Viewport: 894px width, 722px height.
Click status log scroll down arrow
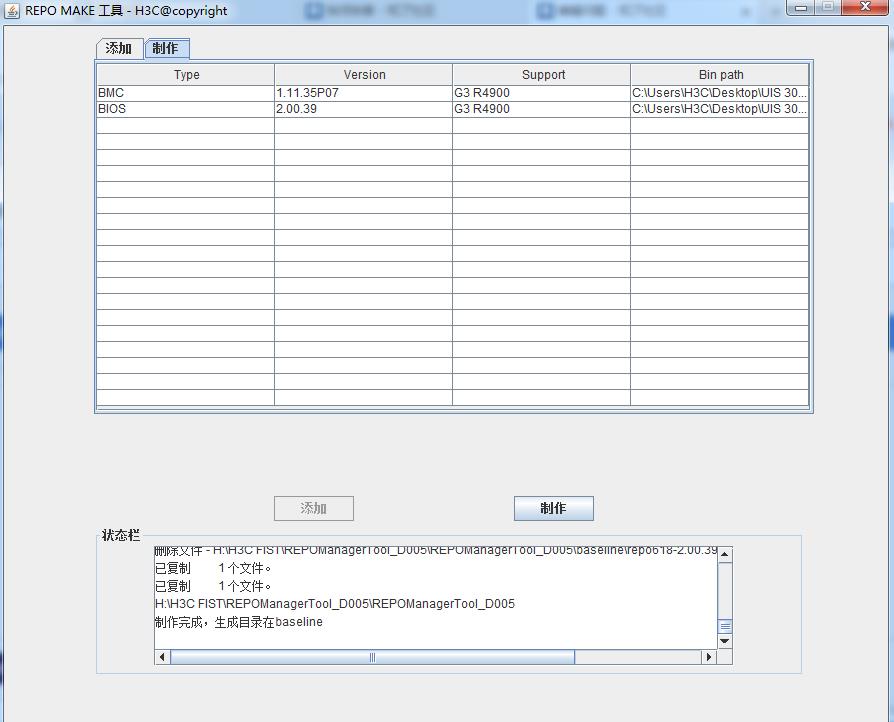725,641
